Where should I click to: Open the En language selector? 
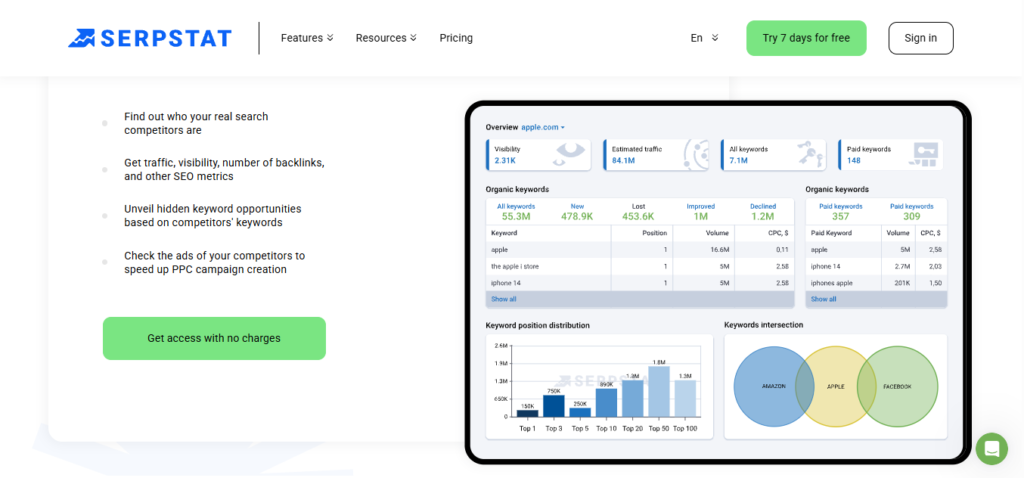(704, 38)
